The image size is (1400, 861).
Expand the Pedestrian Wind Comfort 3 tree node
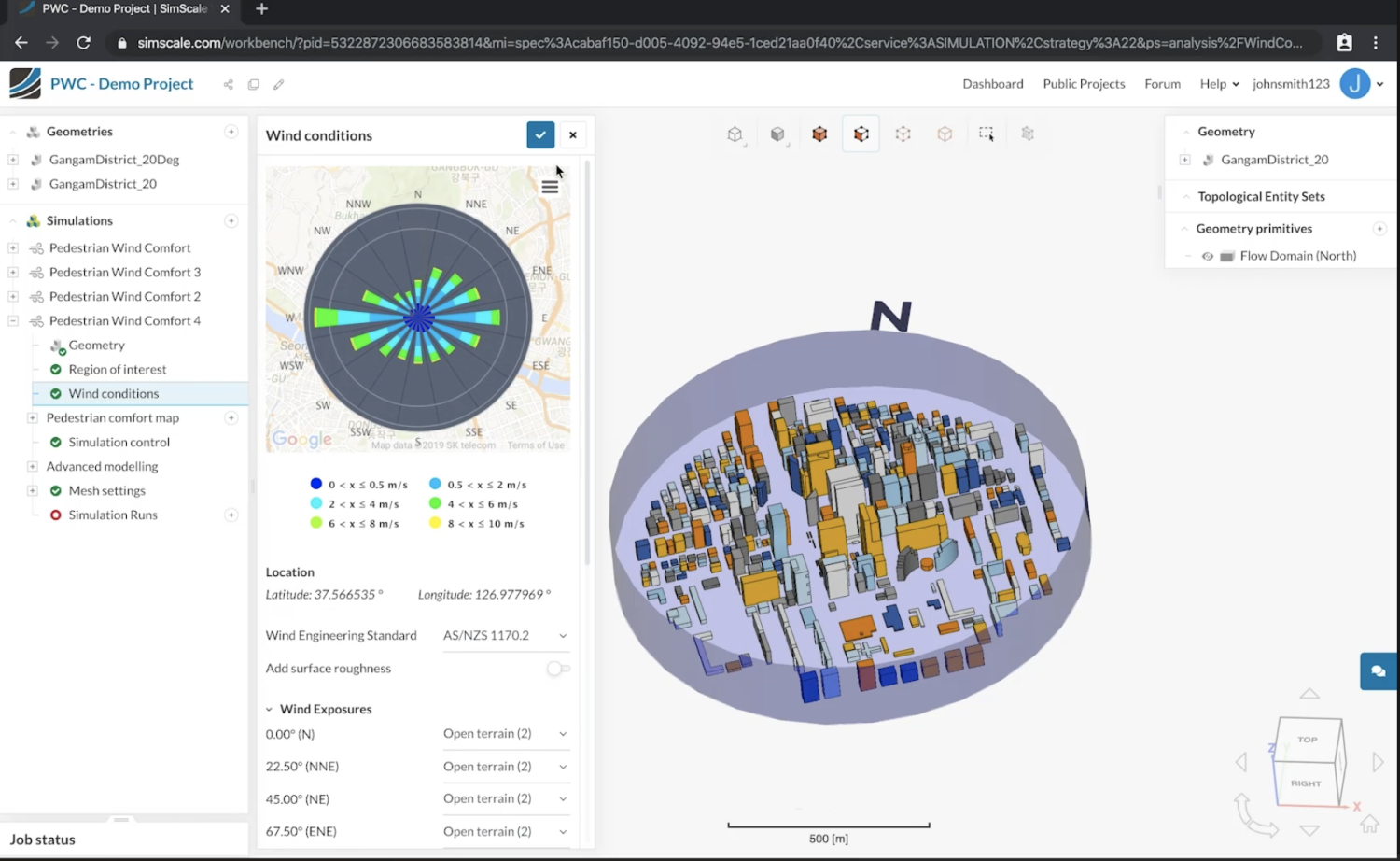13,273
